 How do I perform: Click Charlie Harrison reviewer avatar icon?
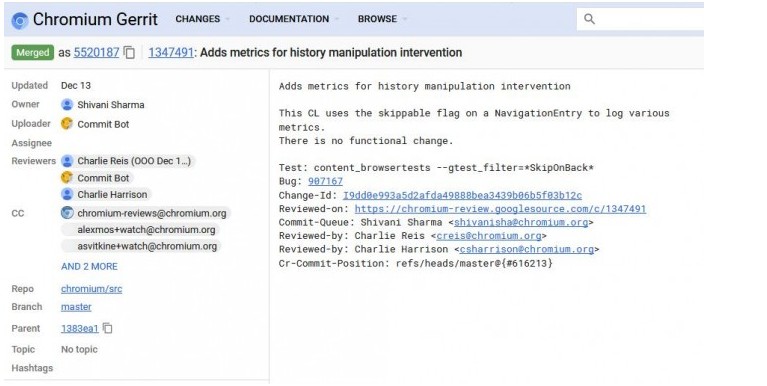(67, 194)
